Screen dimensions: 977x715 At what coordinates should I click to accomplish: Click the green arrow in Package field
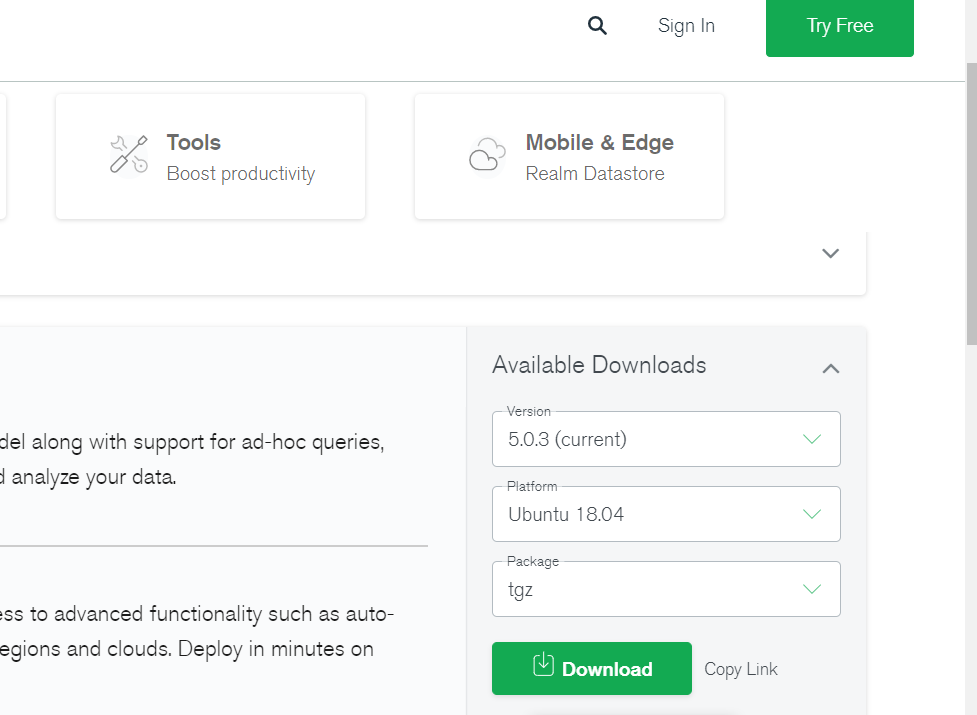pyautogui.click(x=812, y=589)
